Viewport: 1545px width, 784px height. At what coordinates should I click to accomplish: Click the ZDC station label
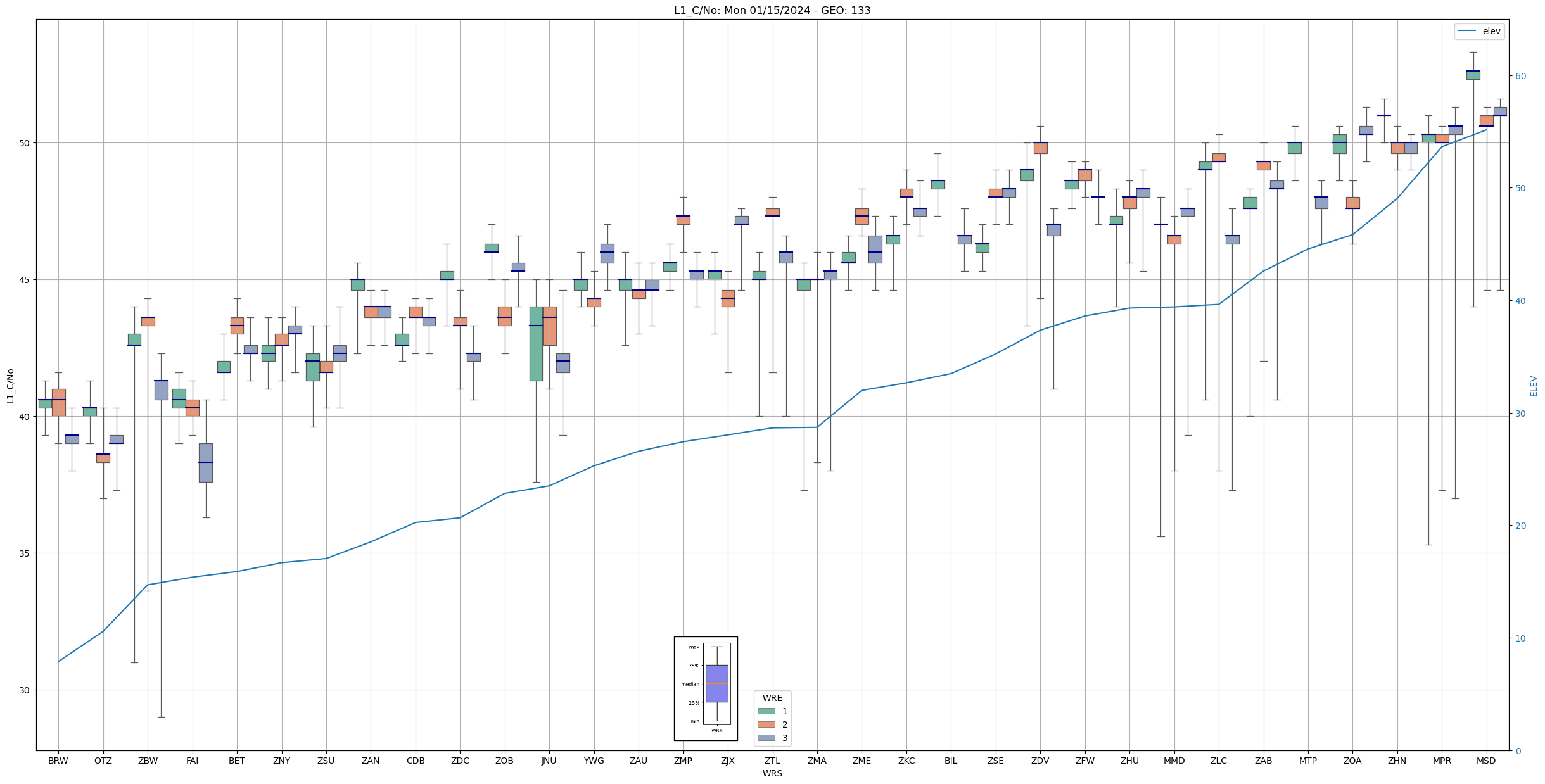coord(460,761)
